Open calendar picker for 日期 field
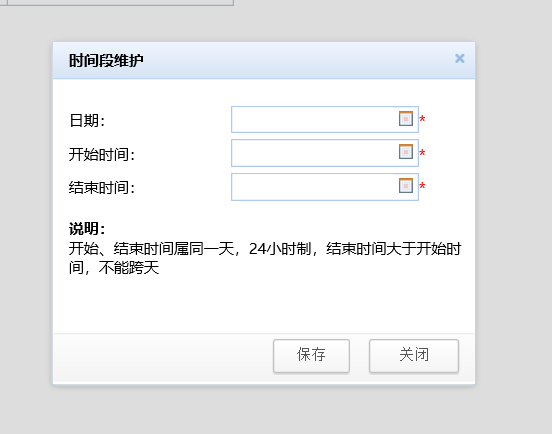Screen dimensions: 552x434 (406, 118)
